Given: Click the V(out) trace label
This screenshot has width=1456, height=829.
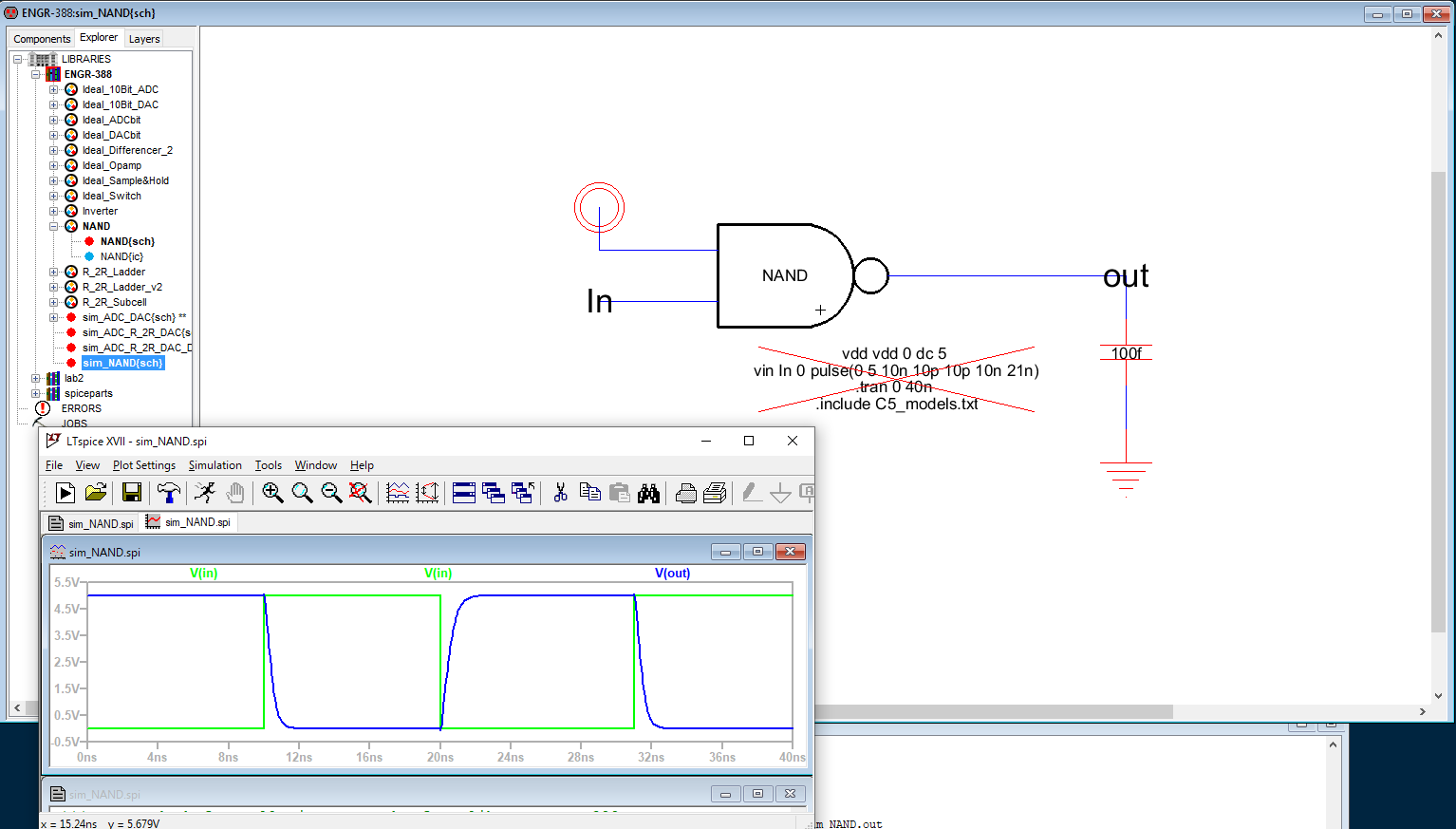Looking at the screenshot, I should [x=673, y=573].
